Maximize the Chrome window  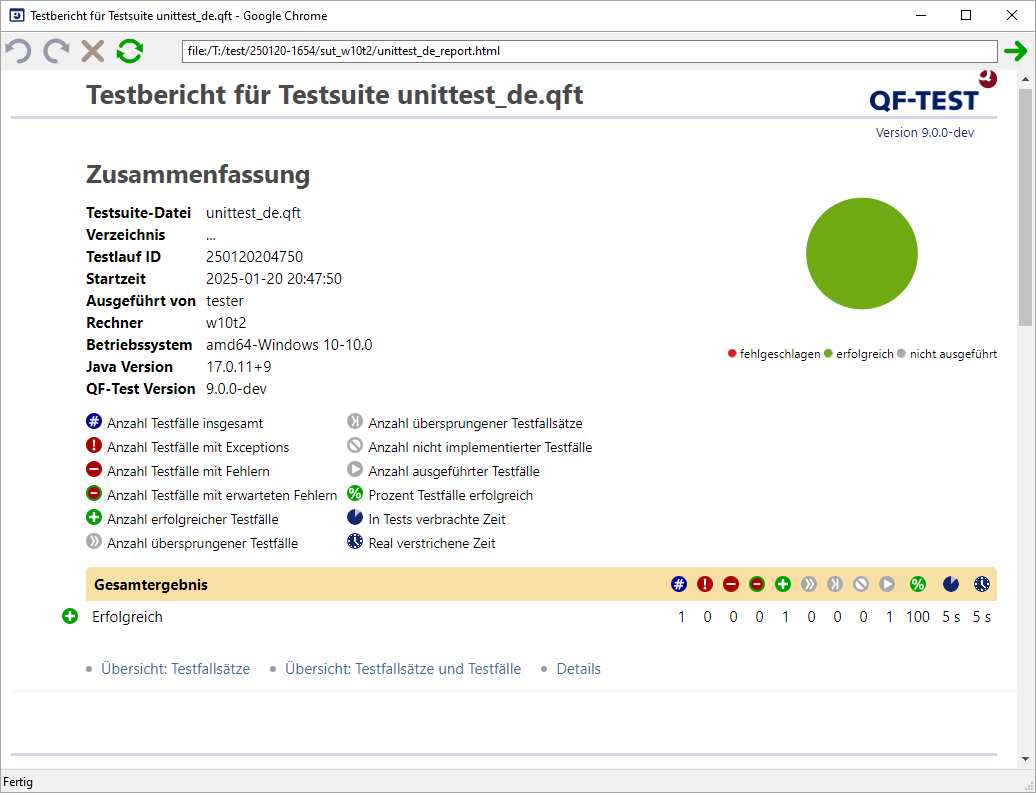[966, 15]
